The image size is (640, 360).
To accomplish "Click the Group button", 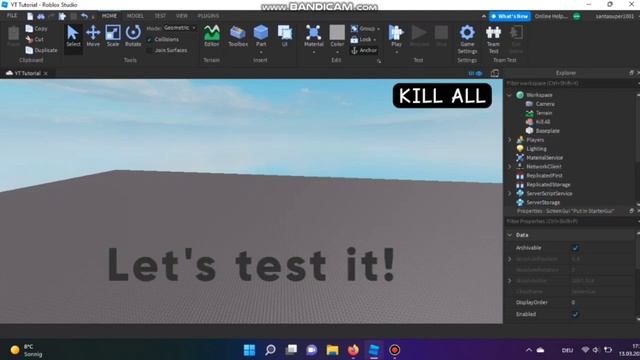I will tap(365, 29).
